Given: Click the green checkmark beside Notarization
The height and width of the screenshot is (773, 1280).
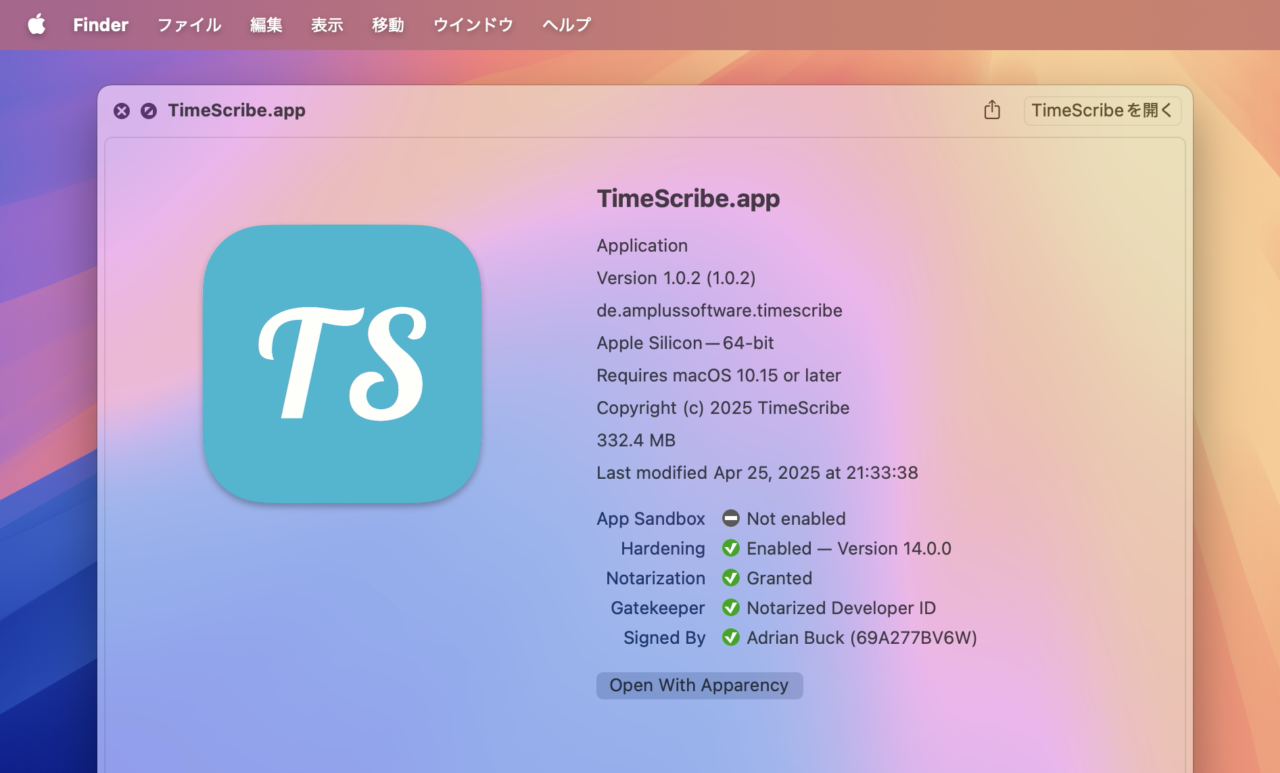Looking at the screenshot, I should [731, 578].
